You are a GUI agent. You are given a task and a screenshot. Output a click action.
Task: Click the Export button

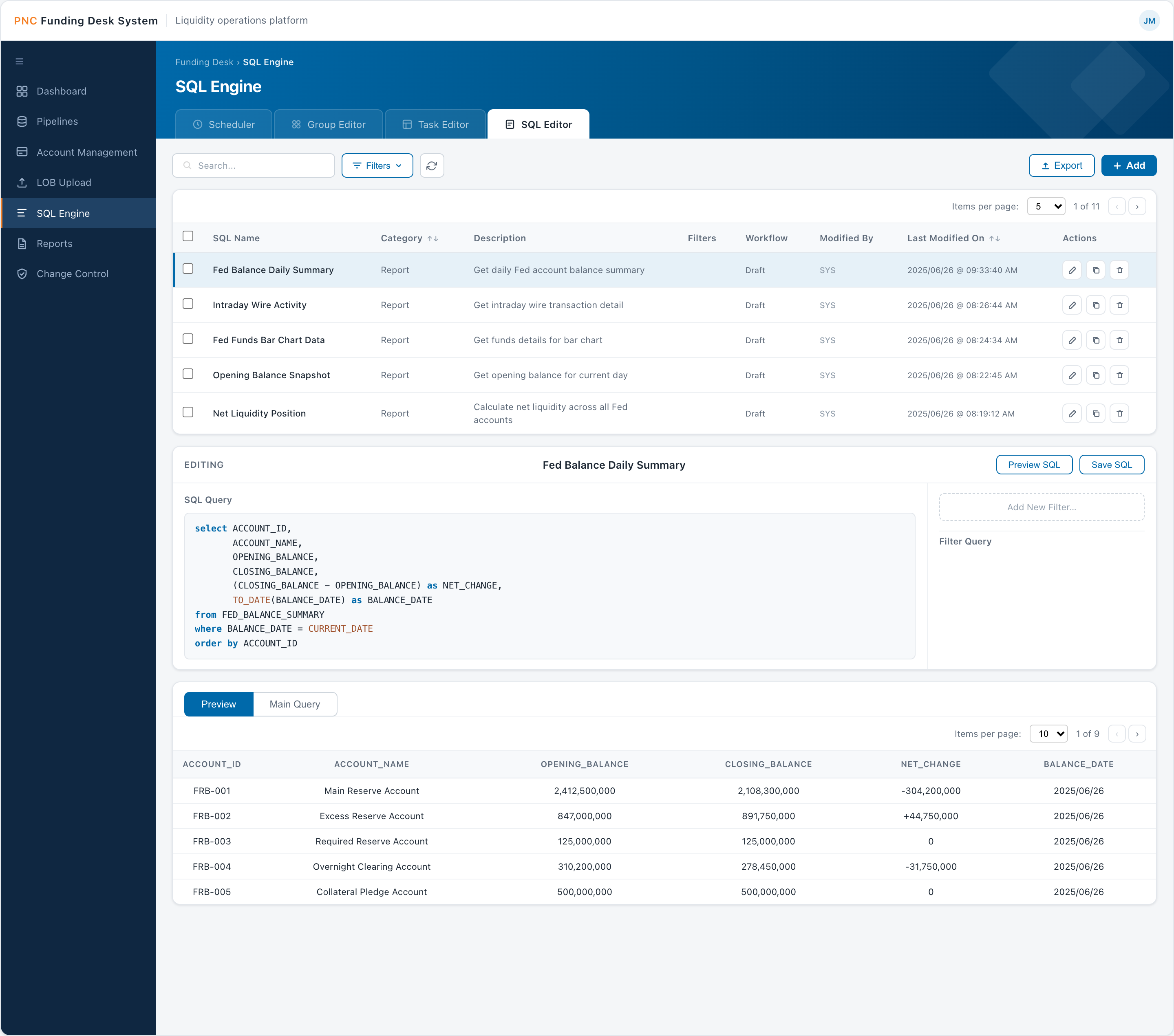pyautogui.click(x=1061, y=165)
